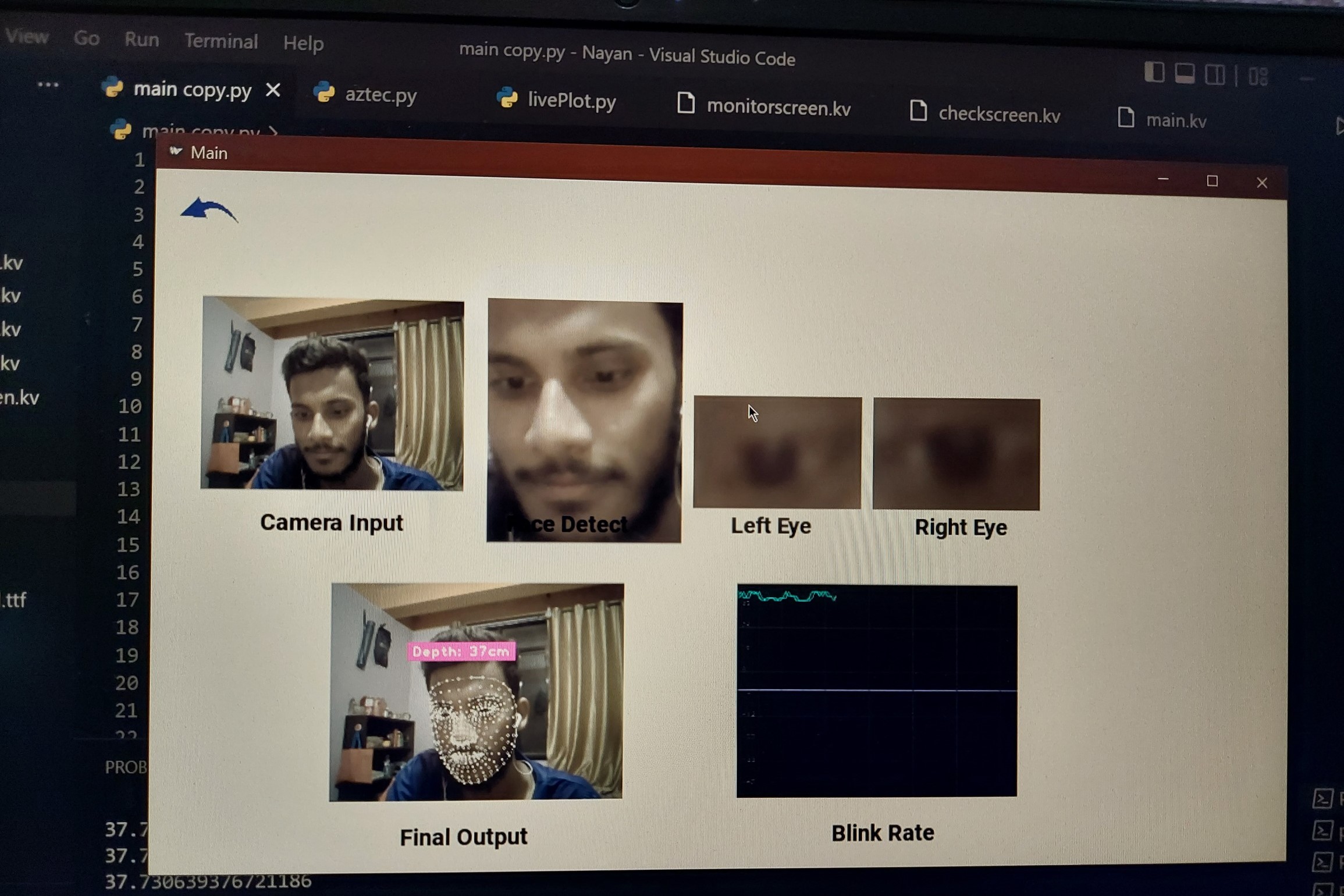
Task: Open the PROBLEMS panel tab
Action: click(x=126, y=767)
